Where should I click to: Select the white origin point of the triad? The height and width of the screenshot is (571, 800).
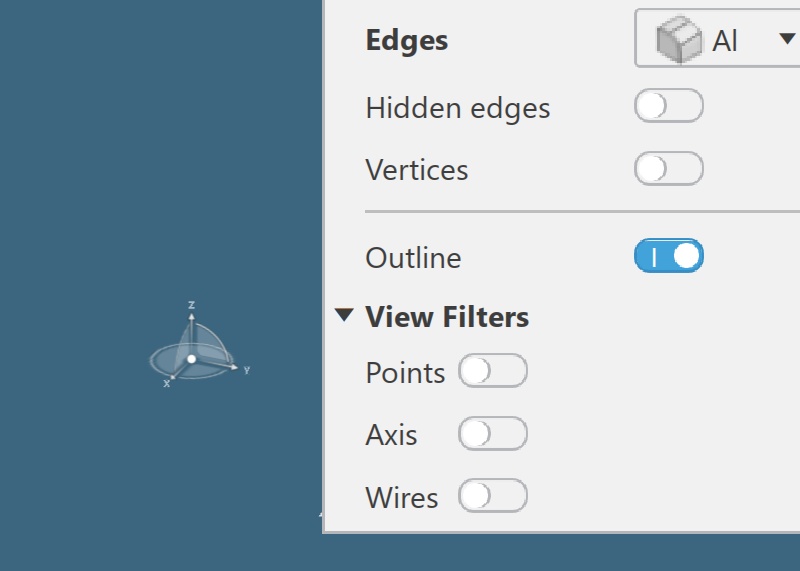point(191,358)
